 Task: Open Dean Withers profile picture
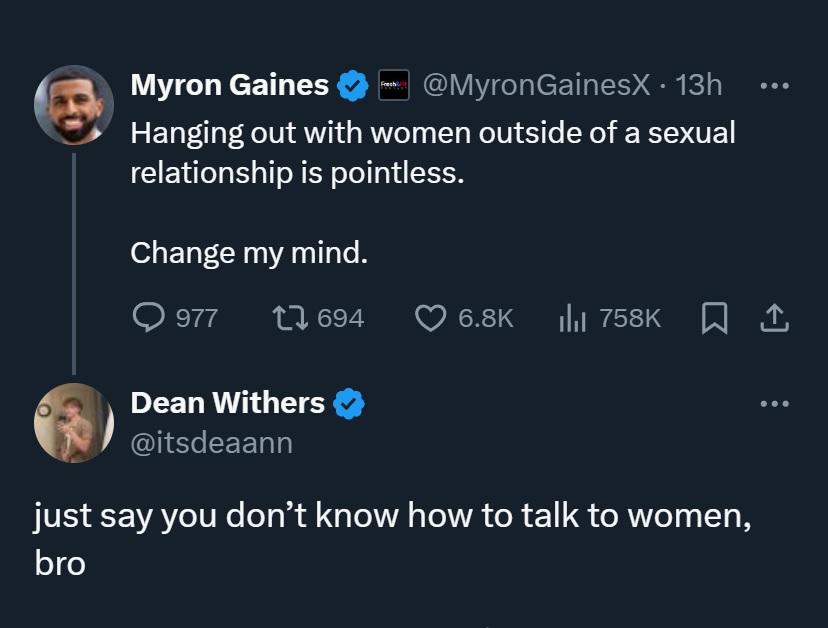74,423
